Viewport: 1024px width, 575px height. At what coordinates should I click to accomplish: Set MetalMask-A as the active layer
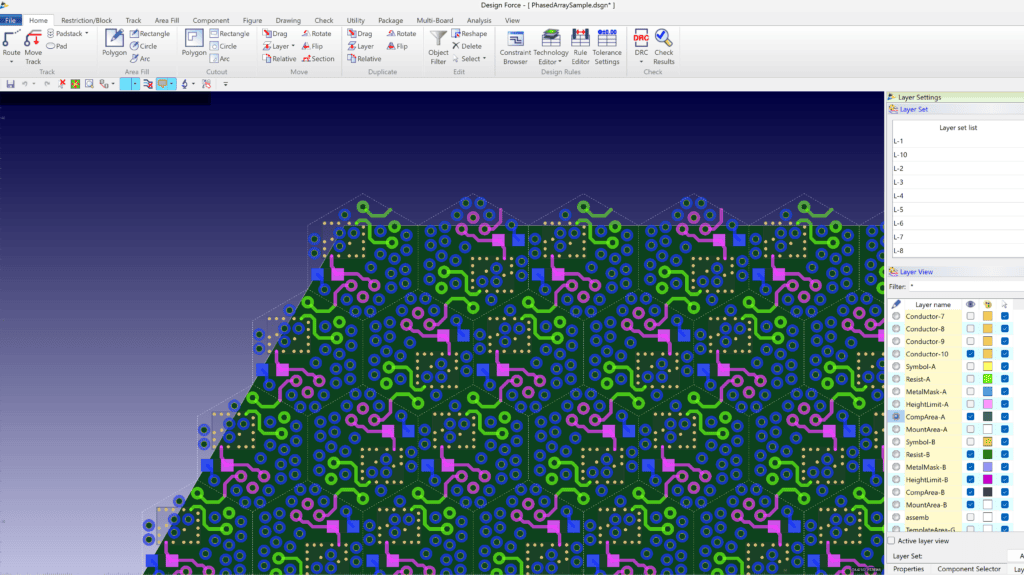coord(896,392)
